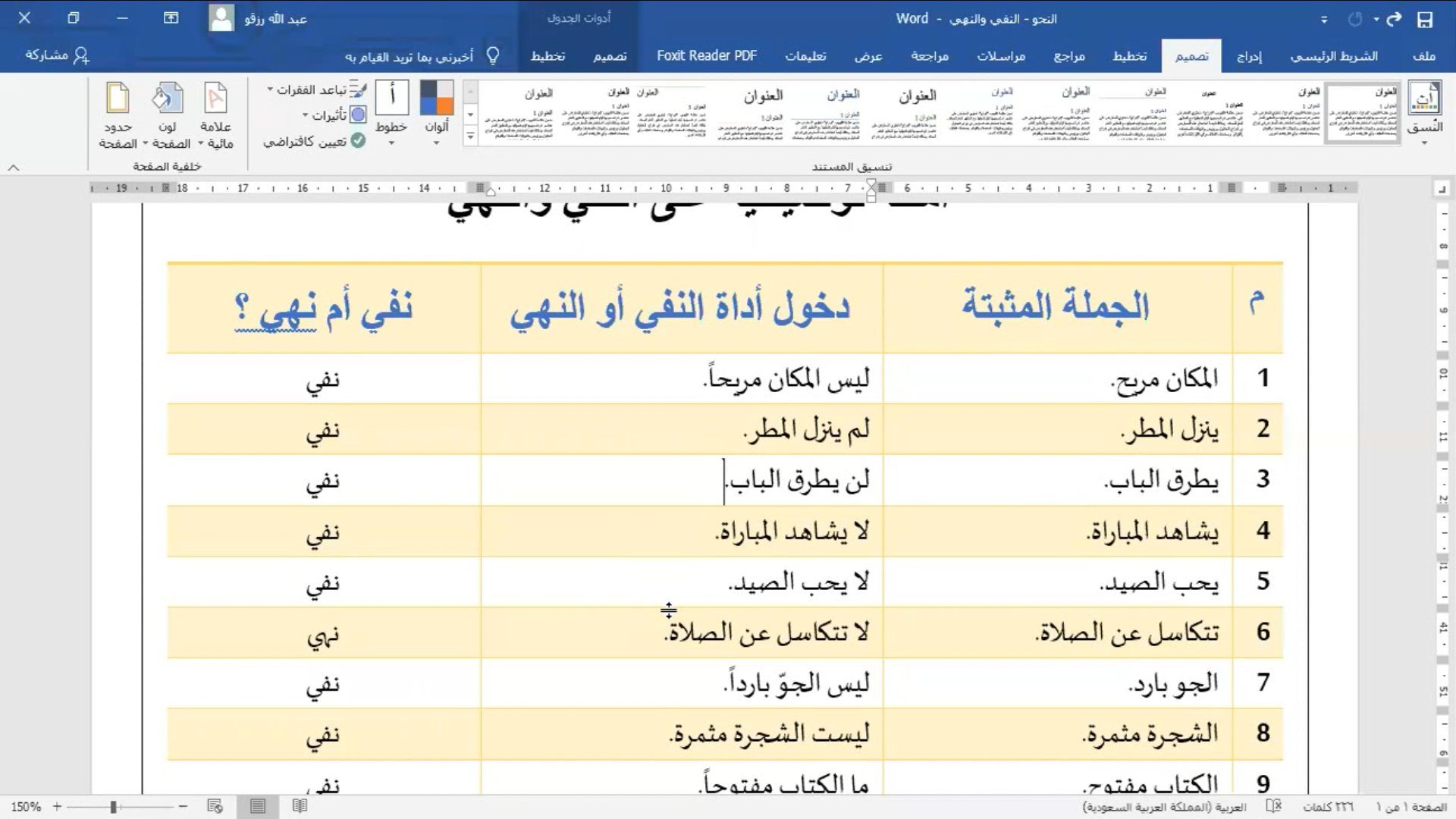The height and width of the screenshot is (819, 1456).
Task: Click table header الجملة المثبتة
Action: click(x=1056, y=306)
